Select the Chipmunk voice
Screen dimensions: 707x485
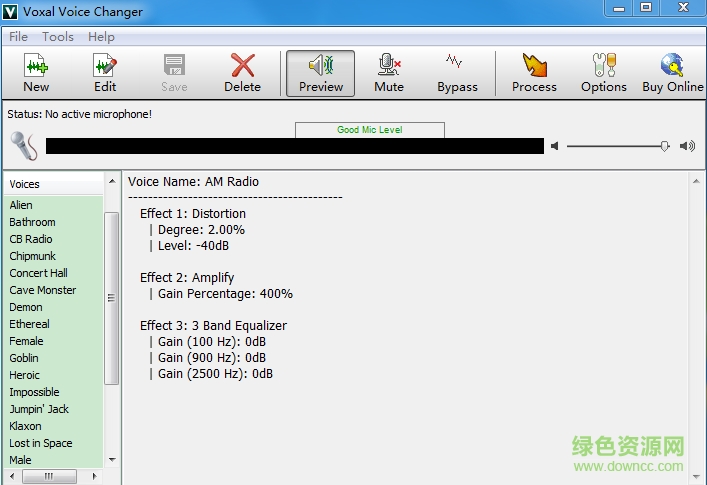[54, 256]
